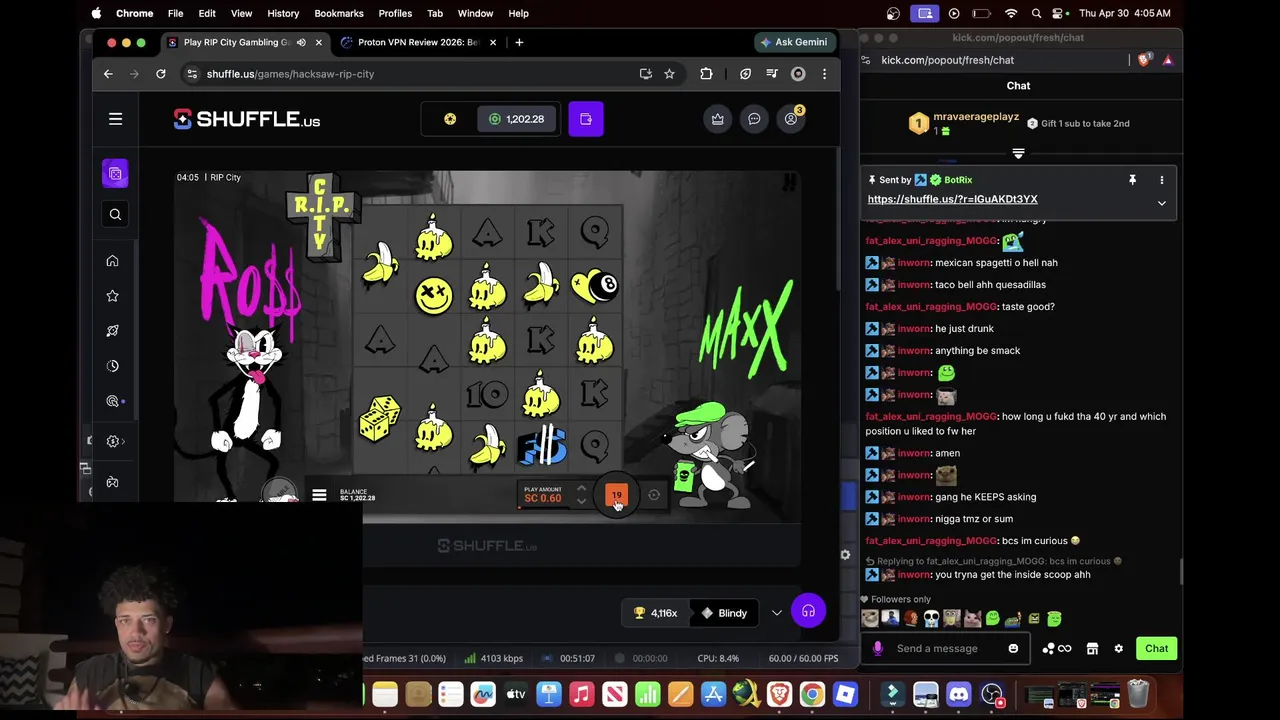Open Chrome three-dot menu
Image resolution: width=1280 pixels, height=720 pixels.
point(824,74)
